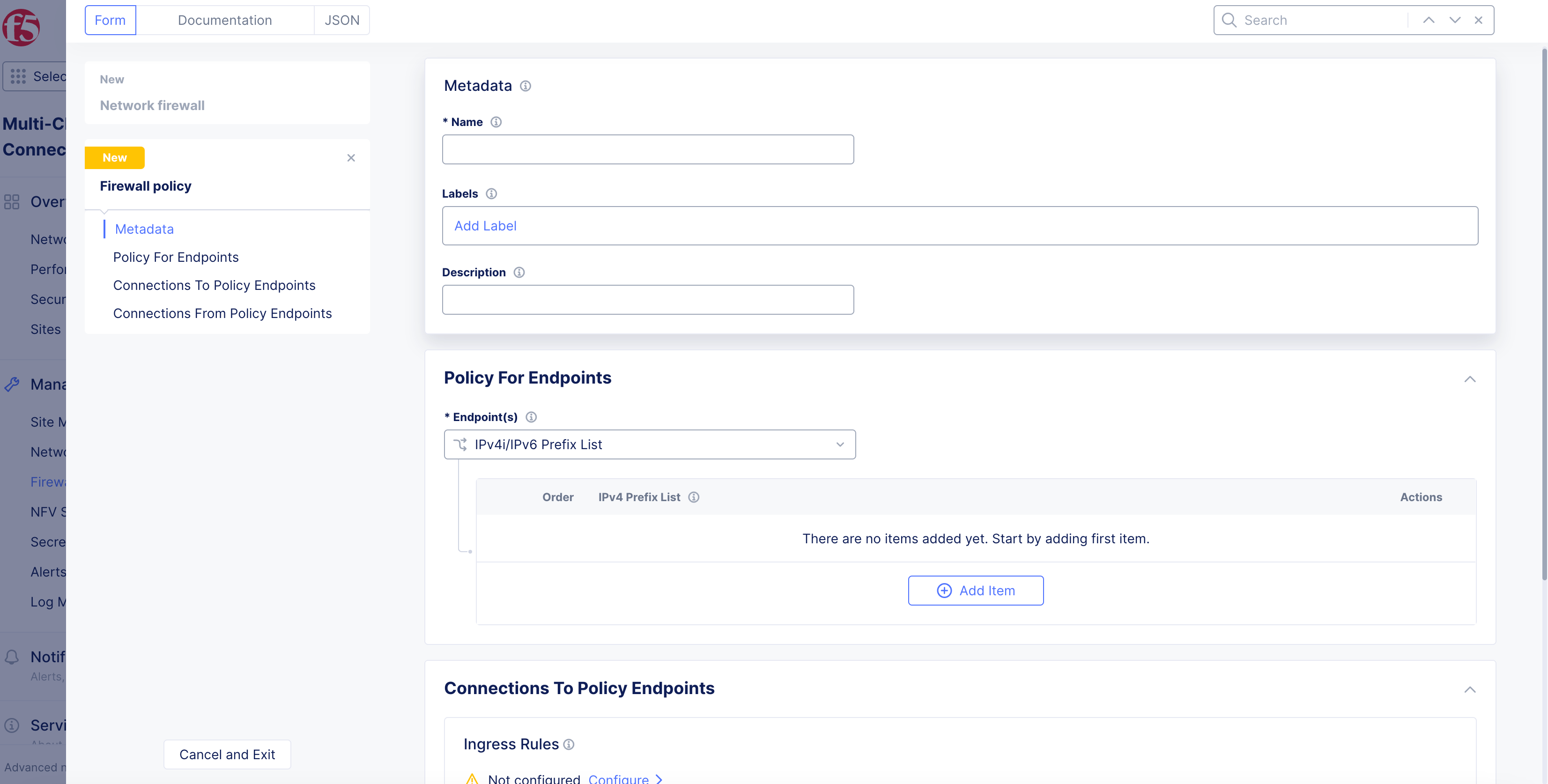Screen dimensions: 1548x784
Task: Click the IPv4 Prefix List info icon
Action: click(x=694, y=497)
